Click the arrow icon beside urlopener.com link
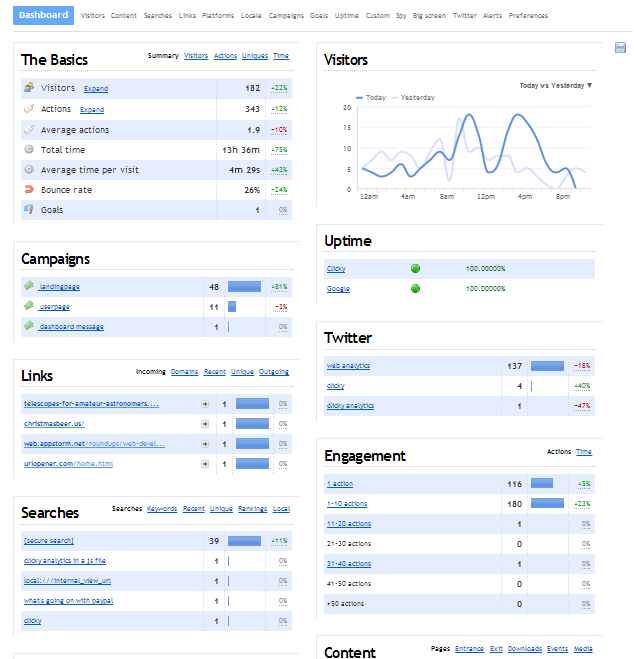Viewport: 634px width, 659px height. point(205,464)
